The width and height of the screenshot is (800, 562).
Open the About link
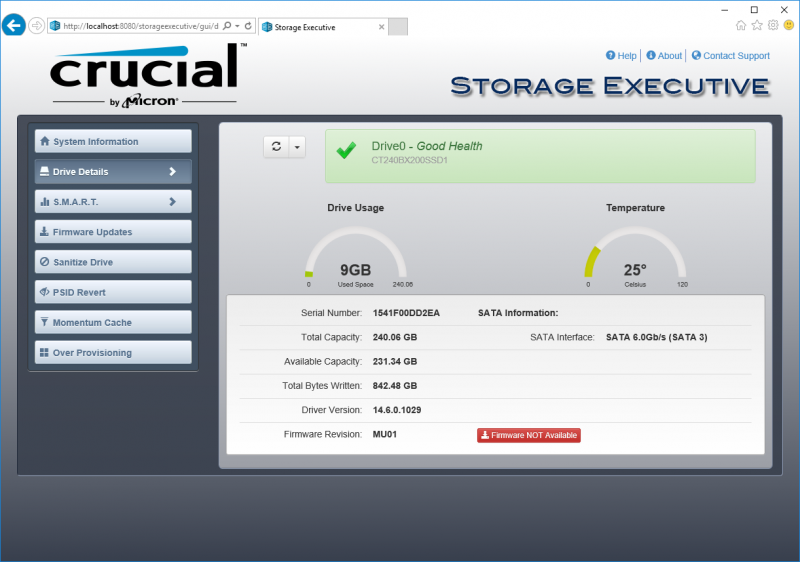[669, 56]
